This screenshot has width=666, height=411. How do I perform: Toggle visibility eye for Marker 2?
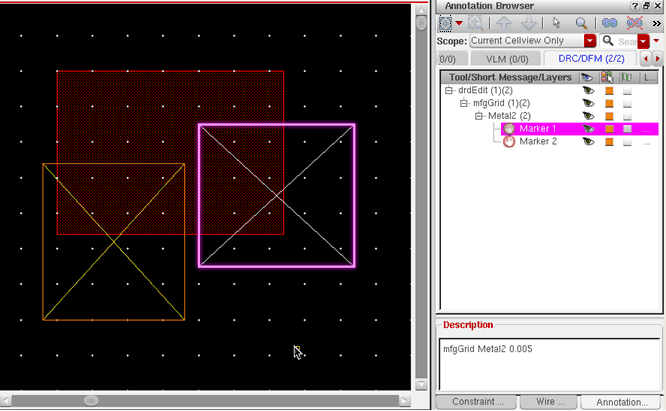(588, 142)
